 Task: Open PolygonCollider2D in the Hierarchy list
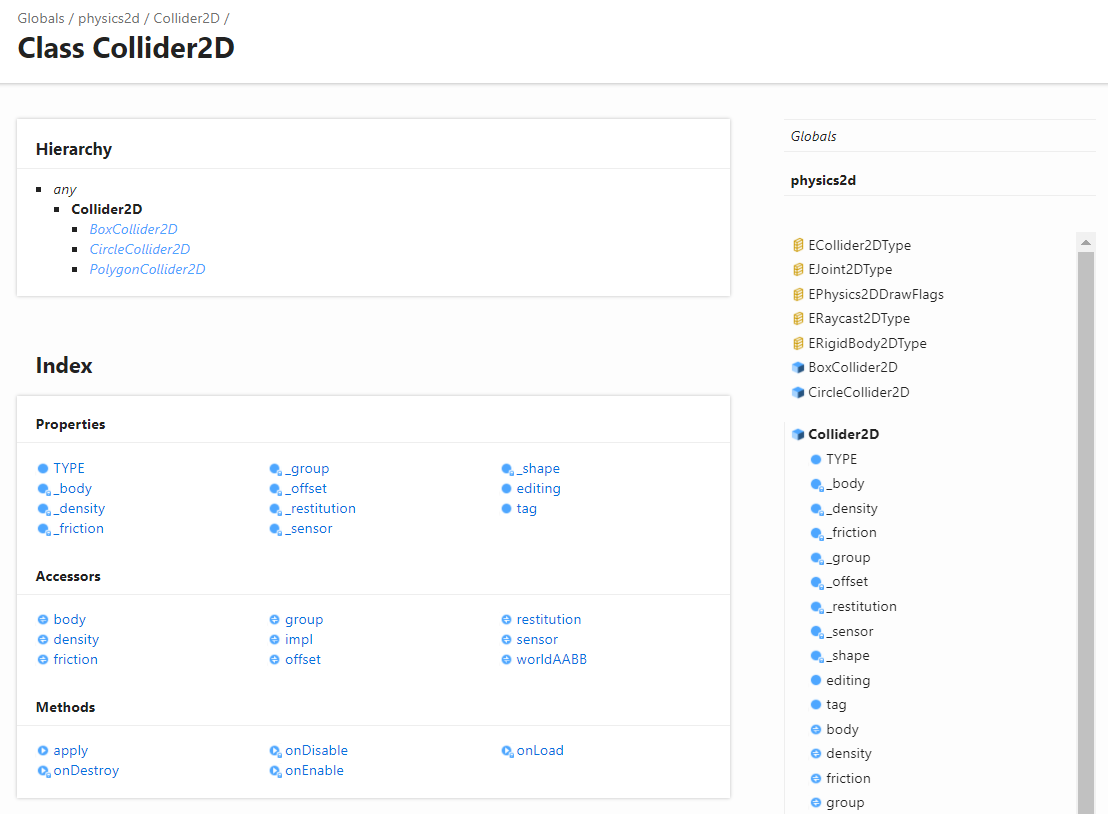[148, 269]
